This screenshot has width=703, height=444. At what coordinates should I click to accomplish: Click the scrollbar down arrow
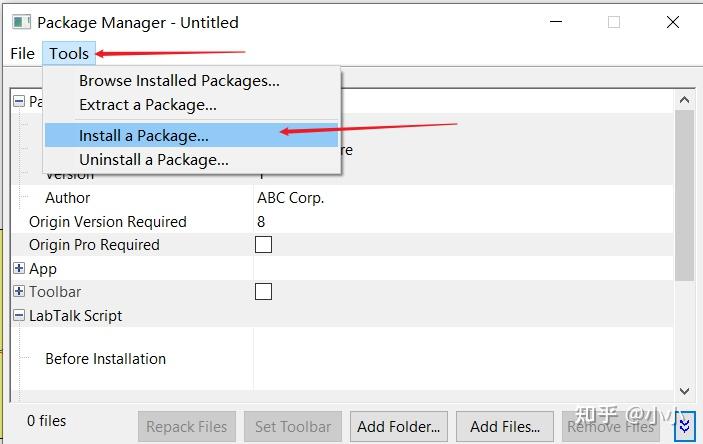point(684,392)
